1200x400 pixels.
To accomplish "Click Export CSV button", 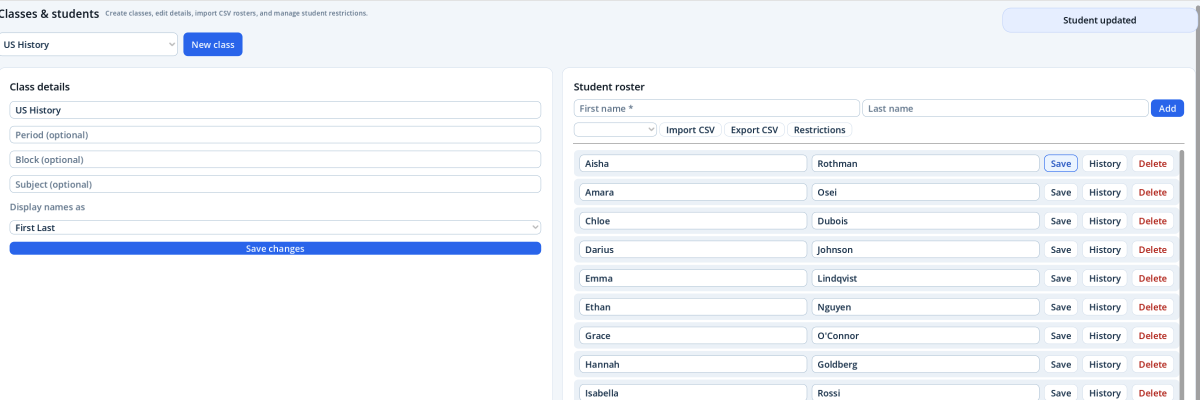I will (x=754, y=130).
